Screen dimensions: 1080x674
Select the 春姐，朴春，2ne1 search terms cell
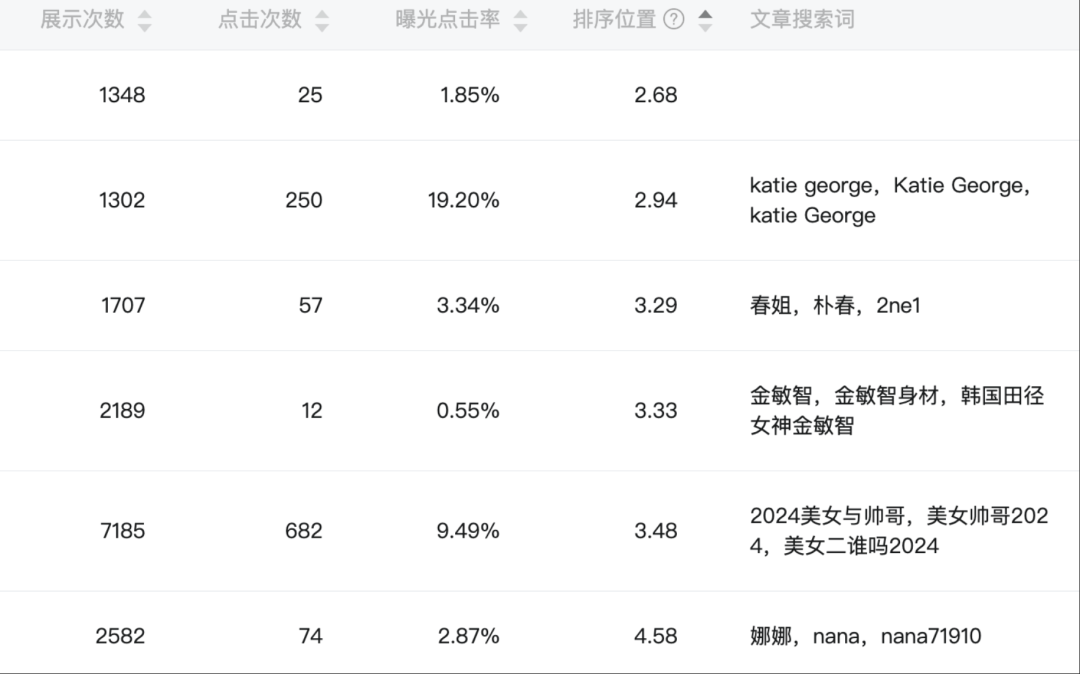835,305
